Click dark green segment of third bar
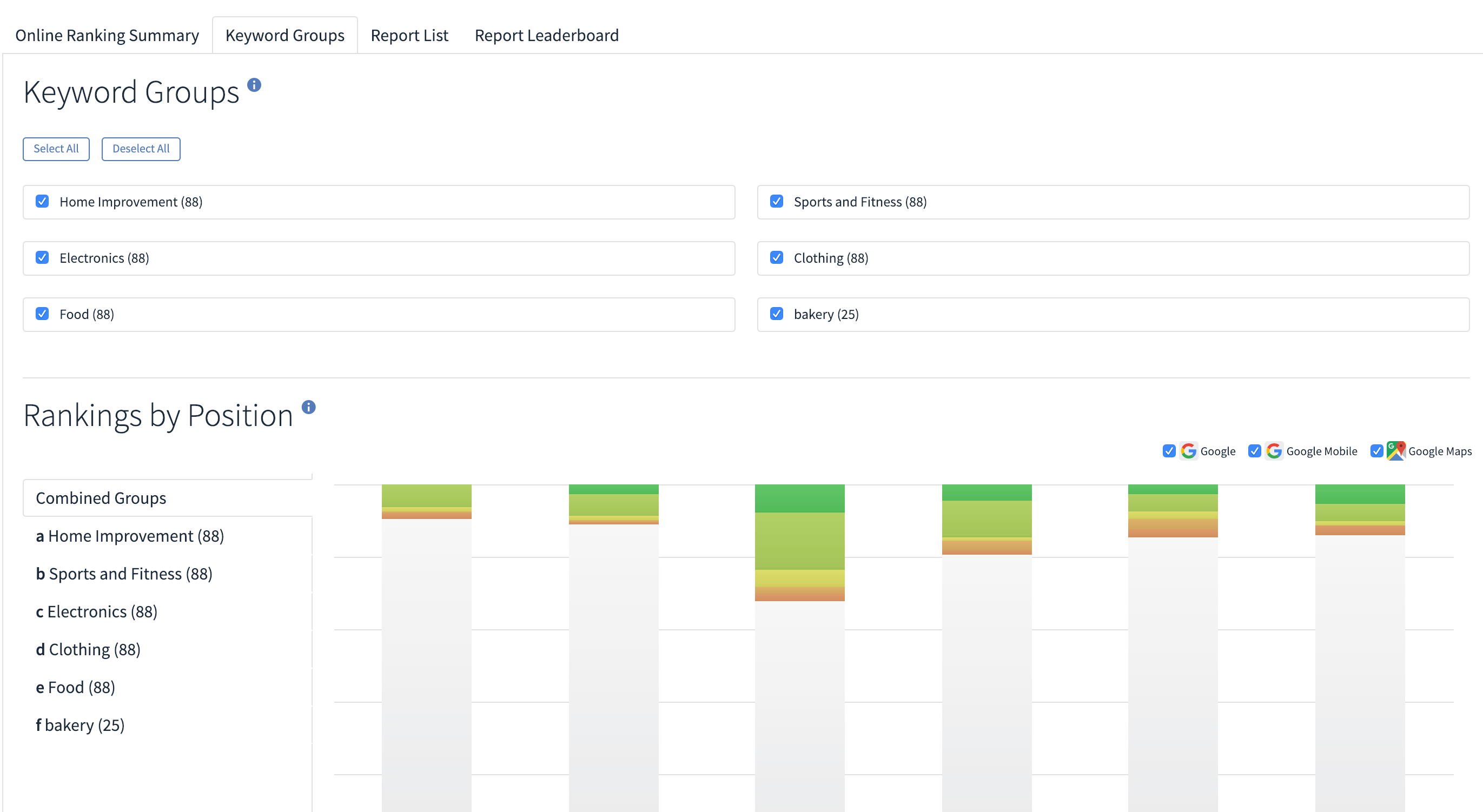Viewport: 1483px width, 812px height. 800,498
